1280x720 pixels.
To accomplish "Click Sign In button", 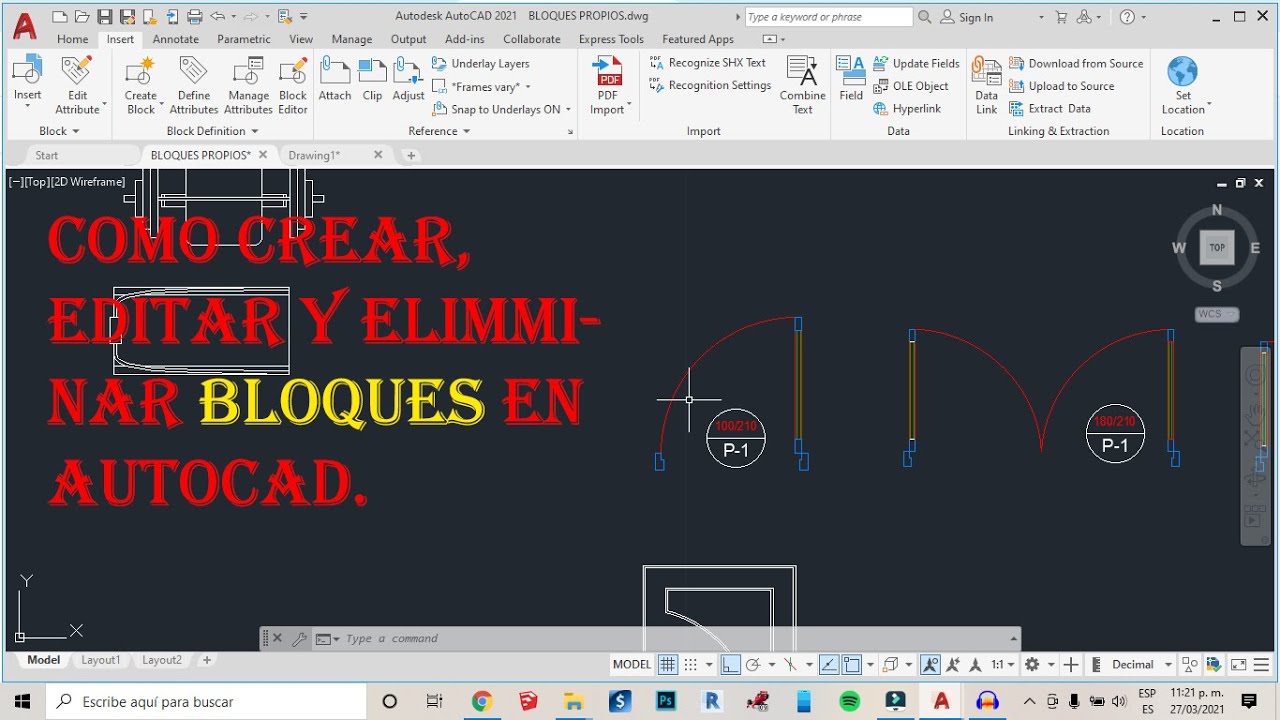I will click(x=967, y=17).
